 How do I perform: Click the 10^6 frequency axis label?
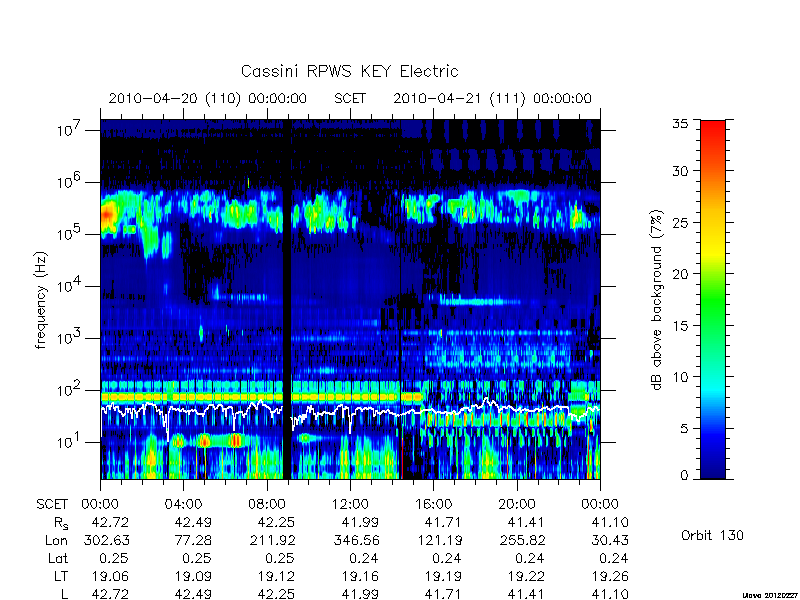(68, 181)
